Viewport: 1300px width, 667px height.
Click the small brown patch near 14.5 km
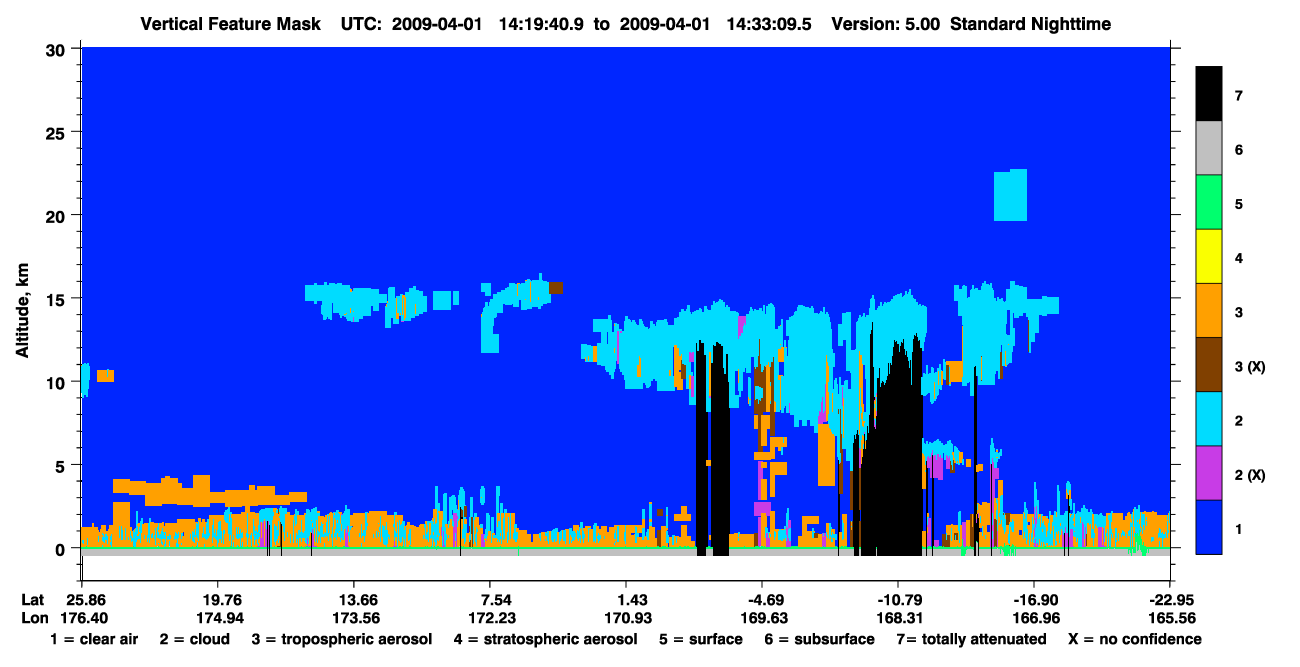556,287
